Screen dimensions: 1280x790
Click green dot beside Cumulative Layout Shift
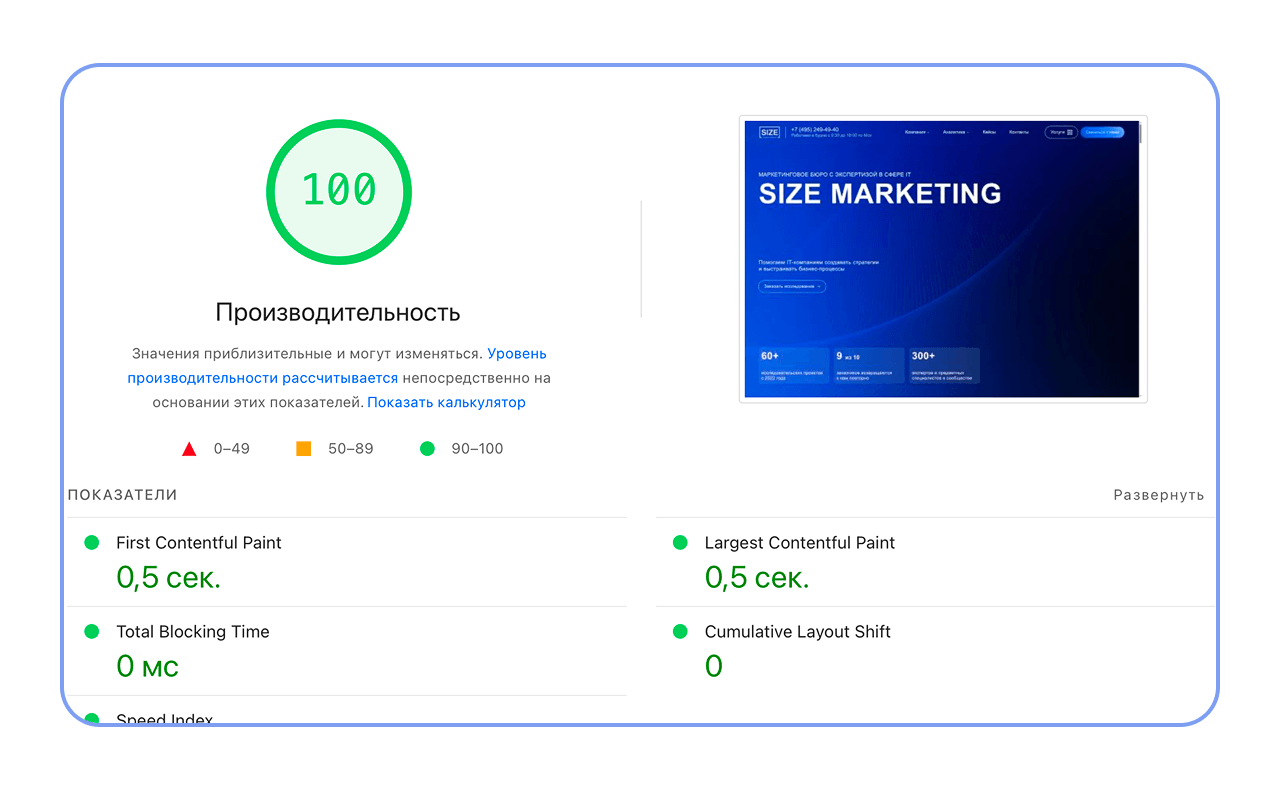(680, 631)
